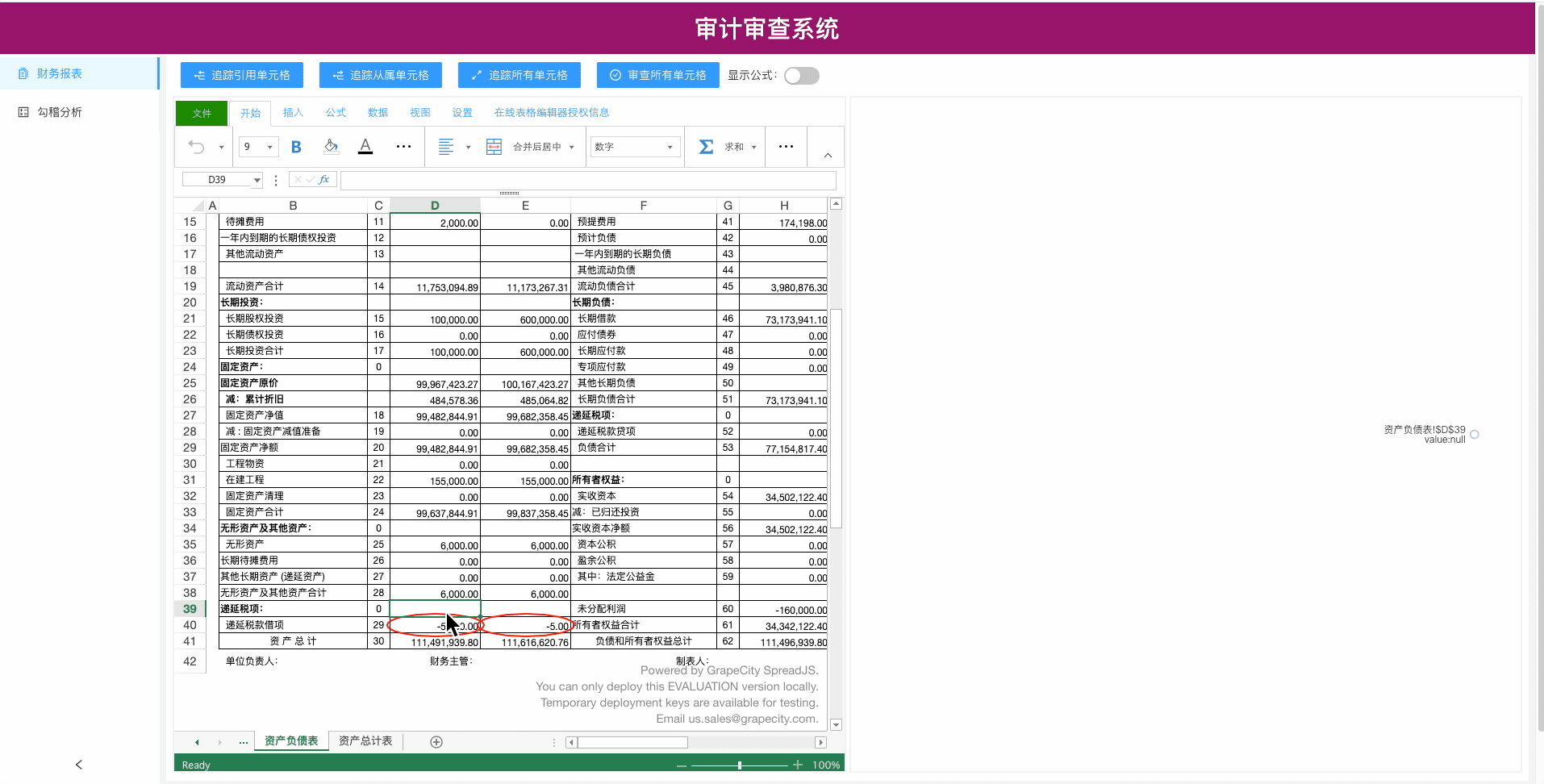The width and height of the screenshot is (1544, 784).
Task: Select column H header
Action: (784, 206)
